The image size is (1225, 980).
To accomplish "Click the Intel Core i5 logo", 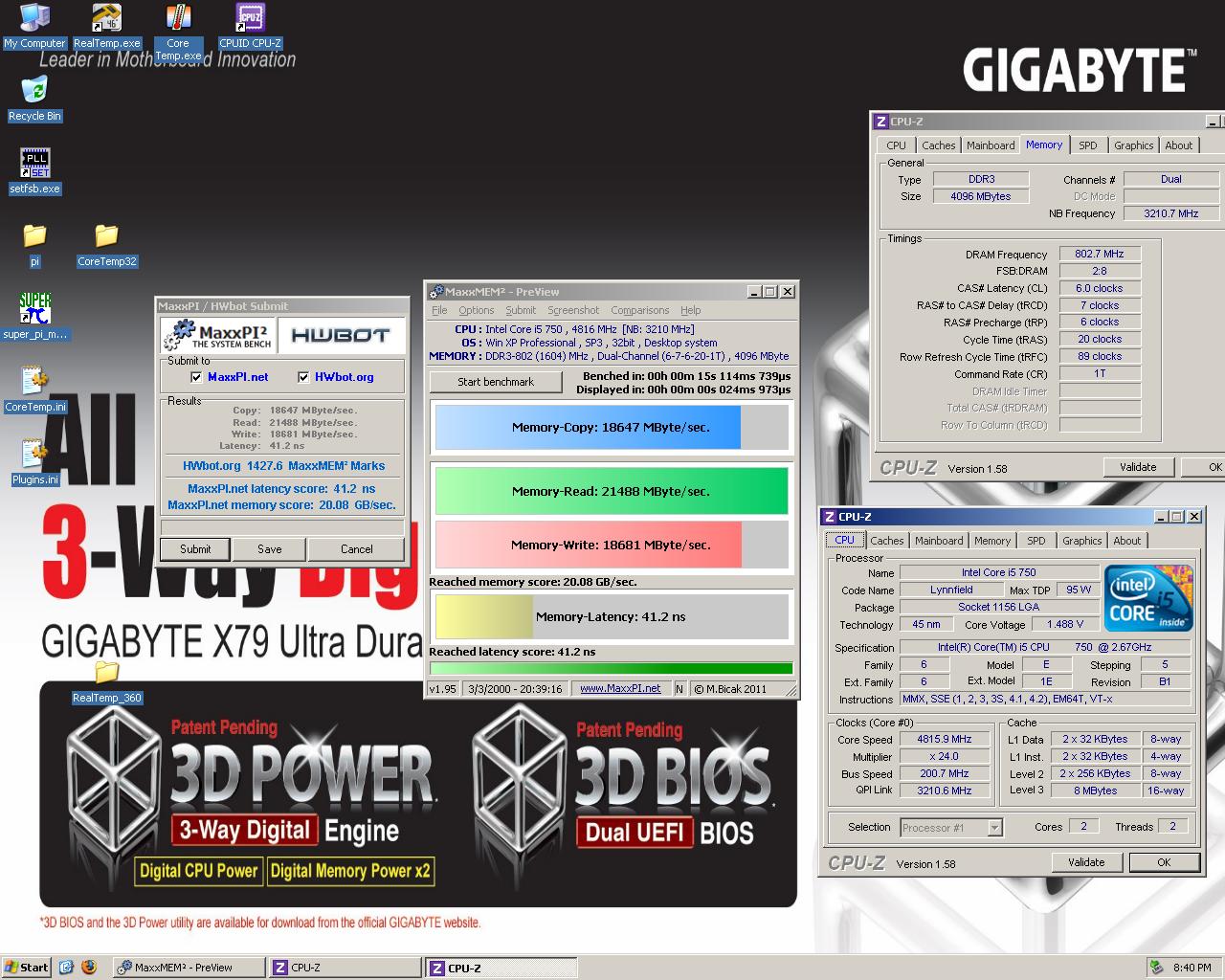I will [1148, 597].
